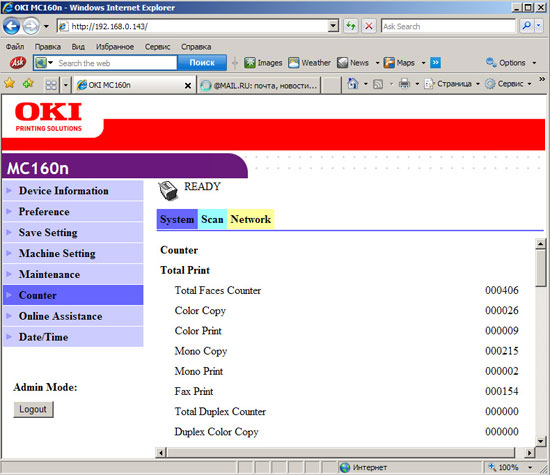The image size is (550, 475).
Task: Click the counter frame scroll down arrow
Action: click(x=541, y=441)
